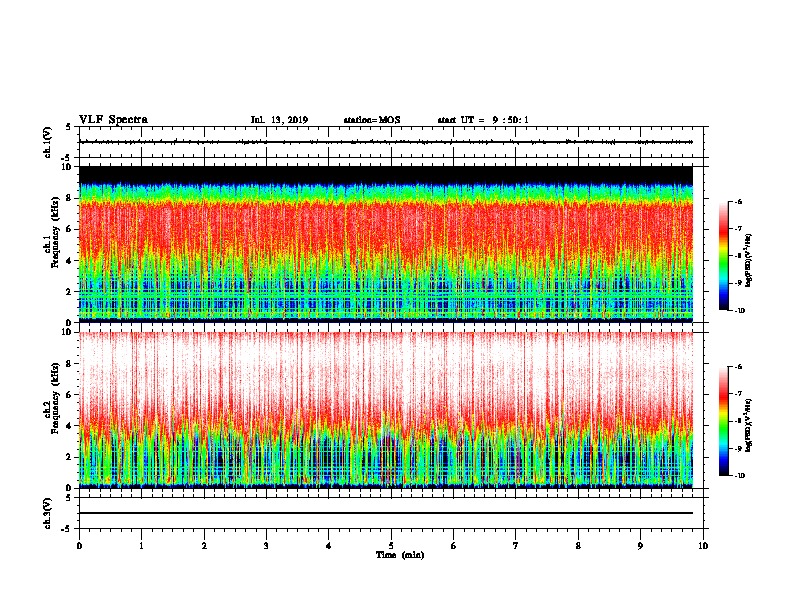Click the ch.1 frequency spectrogram panel
Image resolution: width=792 pixels, height=612 pixels.
[x=386, y=244]
